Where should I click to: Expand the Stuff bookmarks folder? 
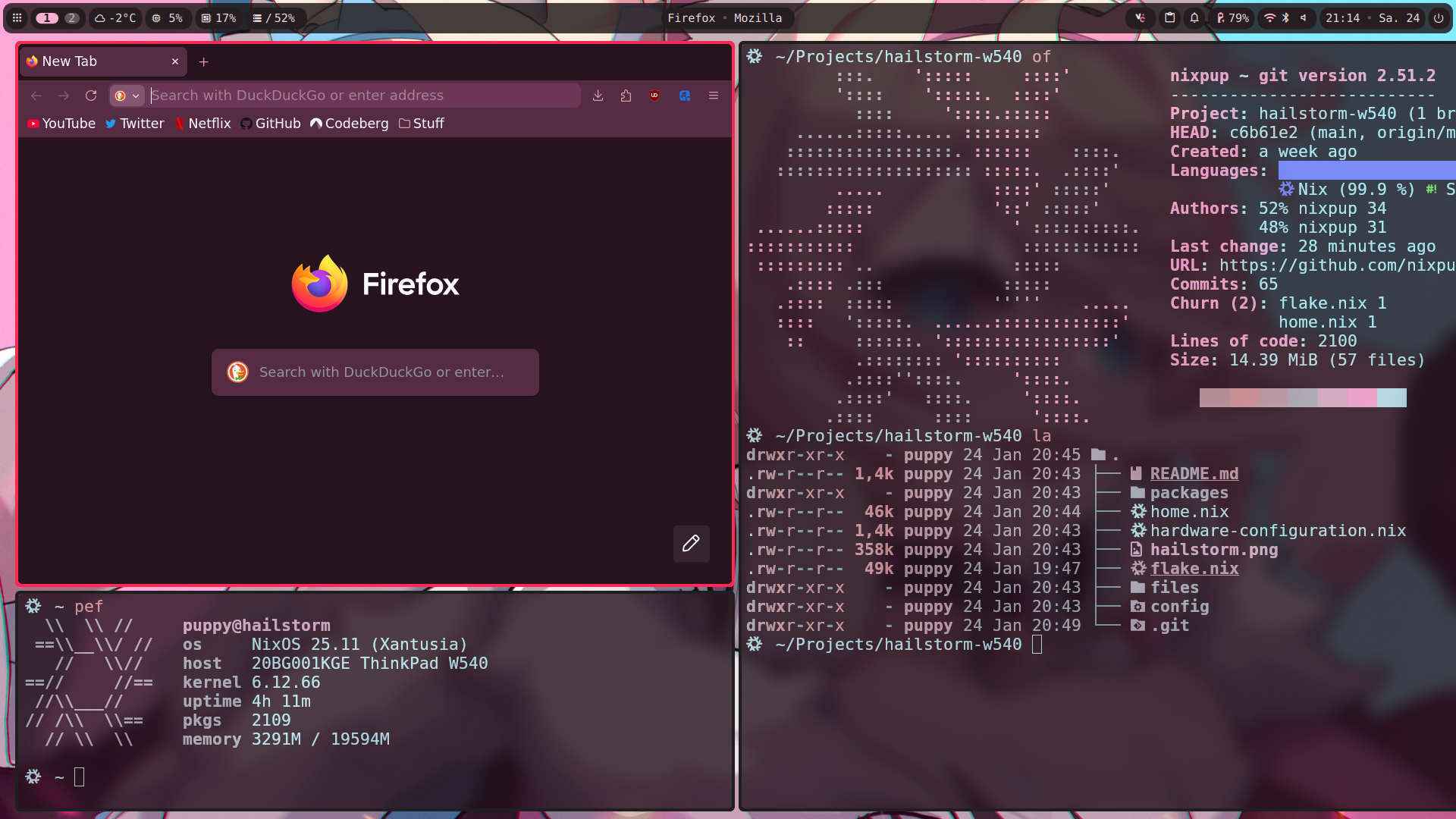(x=422, y=124)
